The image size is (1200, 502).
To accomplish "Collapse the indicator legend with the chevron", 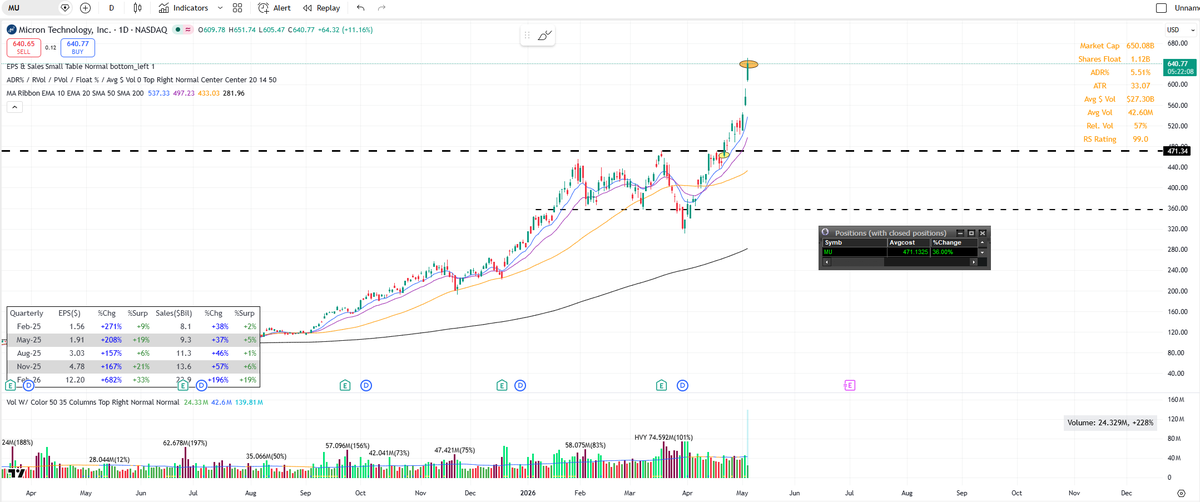I will (15, 107).
